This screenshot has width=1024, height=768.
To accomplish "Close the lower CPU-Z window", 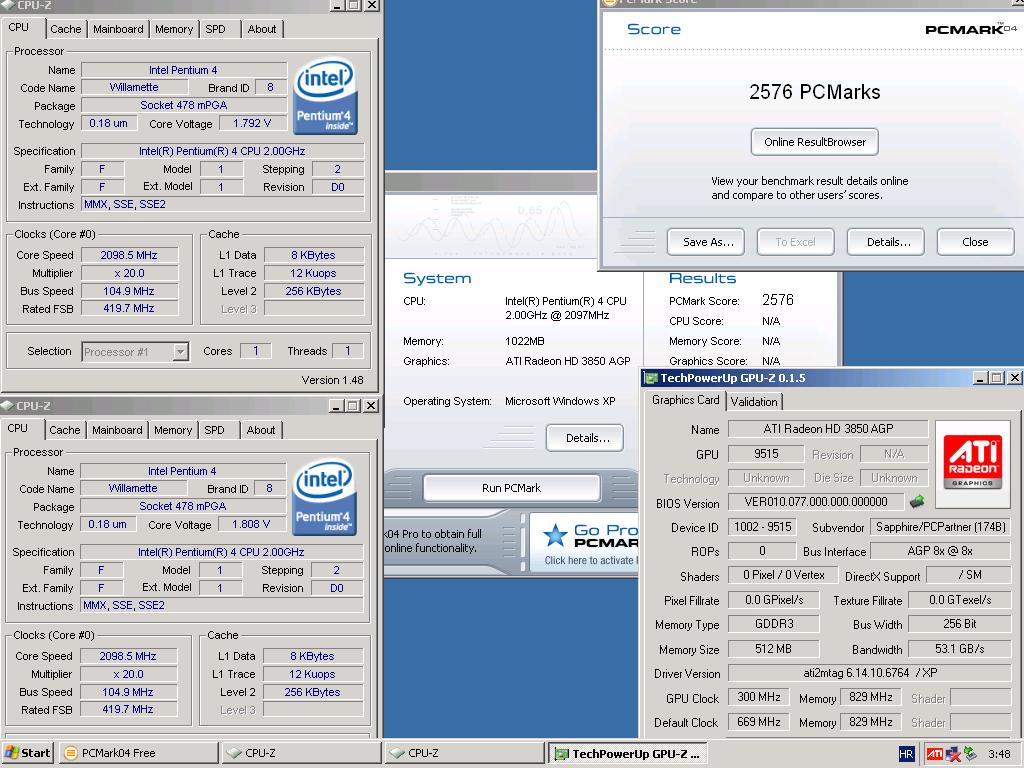I will (370, 406).
